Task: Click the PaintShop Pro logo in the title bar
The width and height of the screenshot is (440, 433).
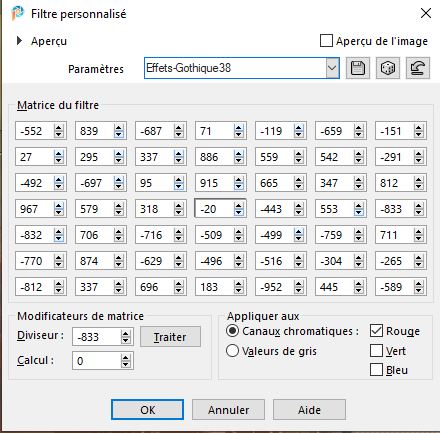Action: click(x=18, y=13)
